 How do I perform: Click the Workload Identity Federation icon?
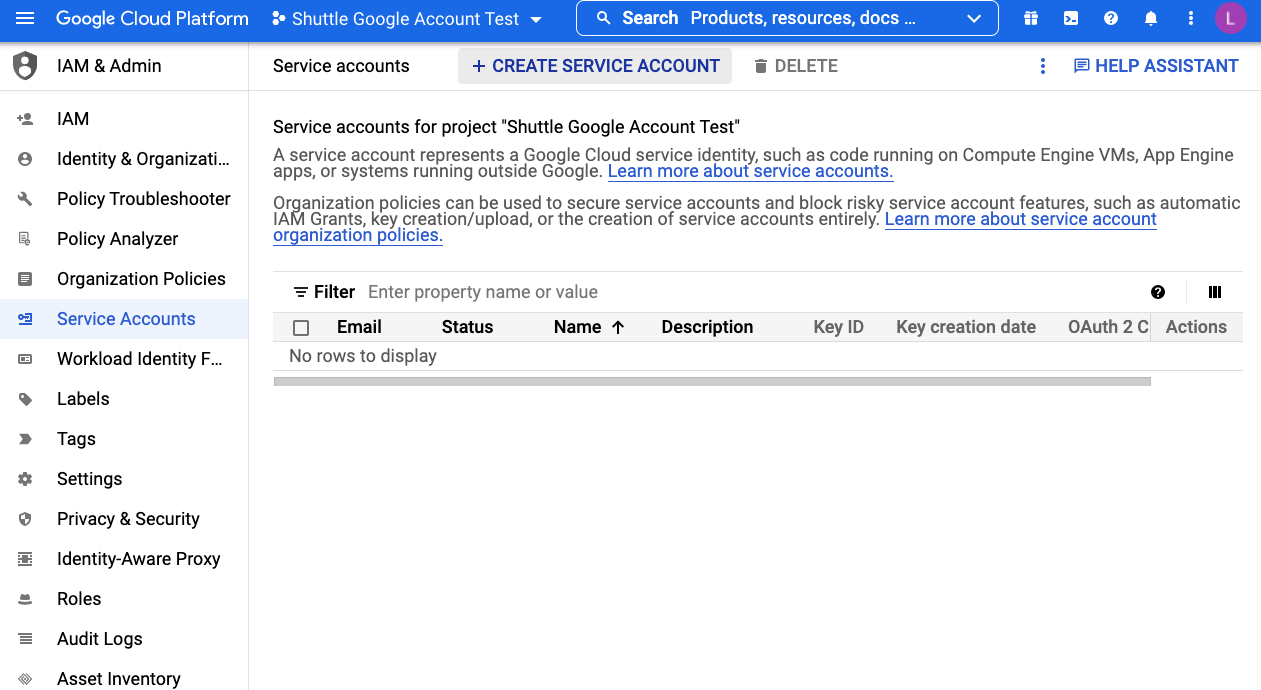pos(25,359)
